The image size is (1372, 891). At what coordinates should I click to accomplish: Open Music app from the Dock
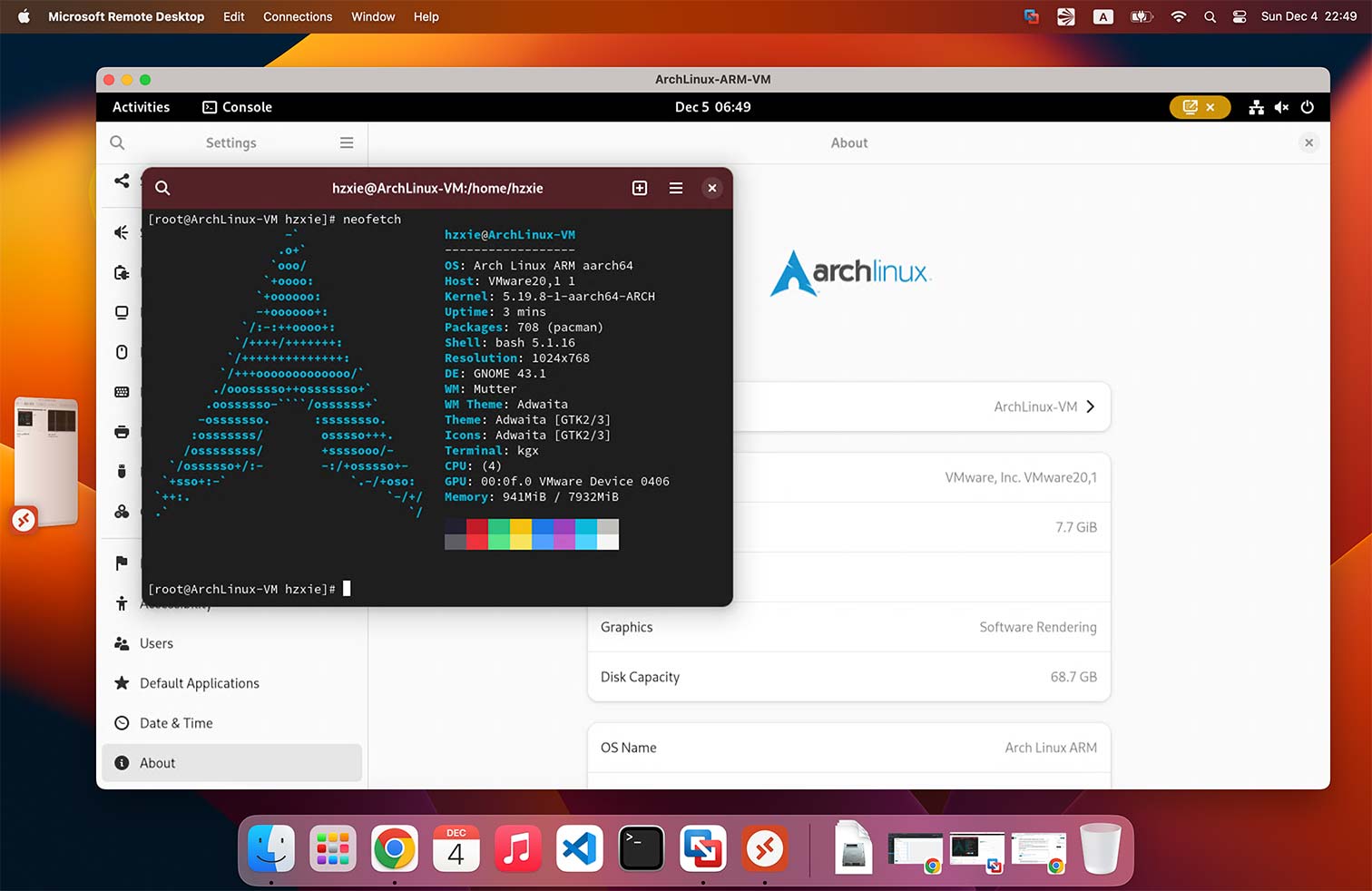pos(518,849)
